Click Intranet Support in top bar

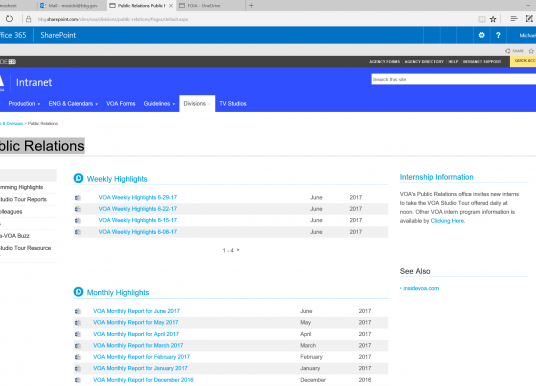pyautogui.click(x=482, y=62)
